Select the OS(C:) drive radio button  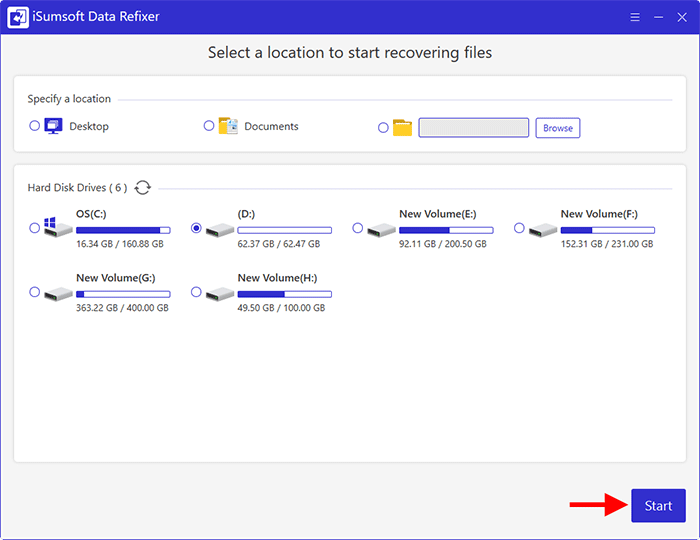(x=34, y=228)
